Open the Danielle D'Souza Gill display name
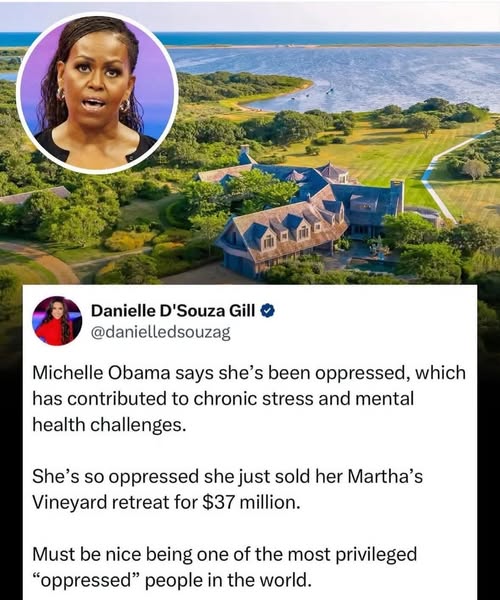The image size is (500, 600). (173, 311)
